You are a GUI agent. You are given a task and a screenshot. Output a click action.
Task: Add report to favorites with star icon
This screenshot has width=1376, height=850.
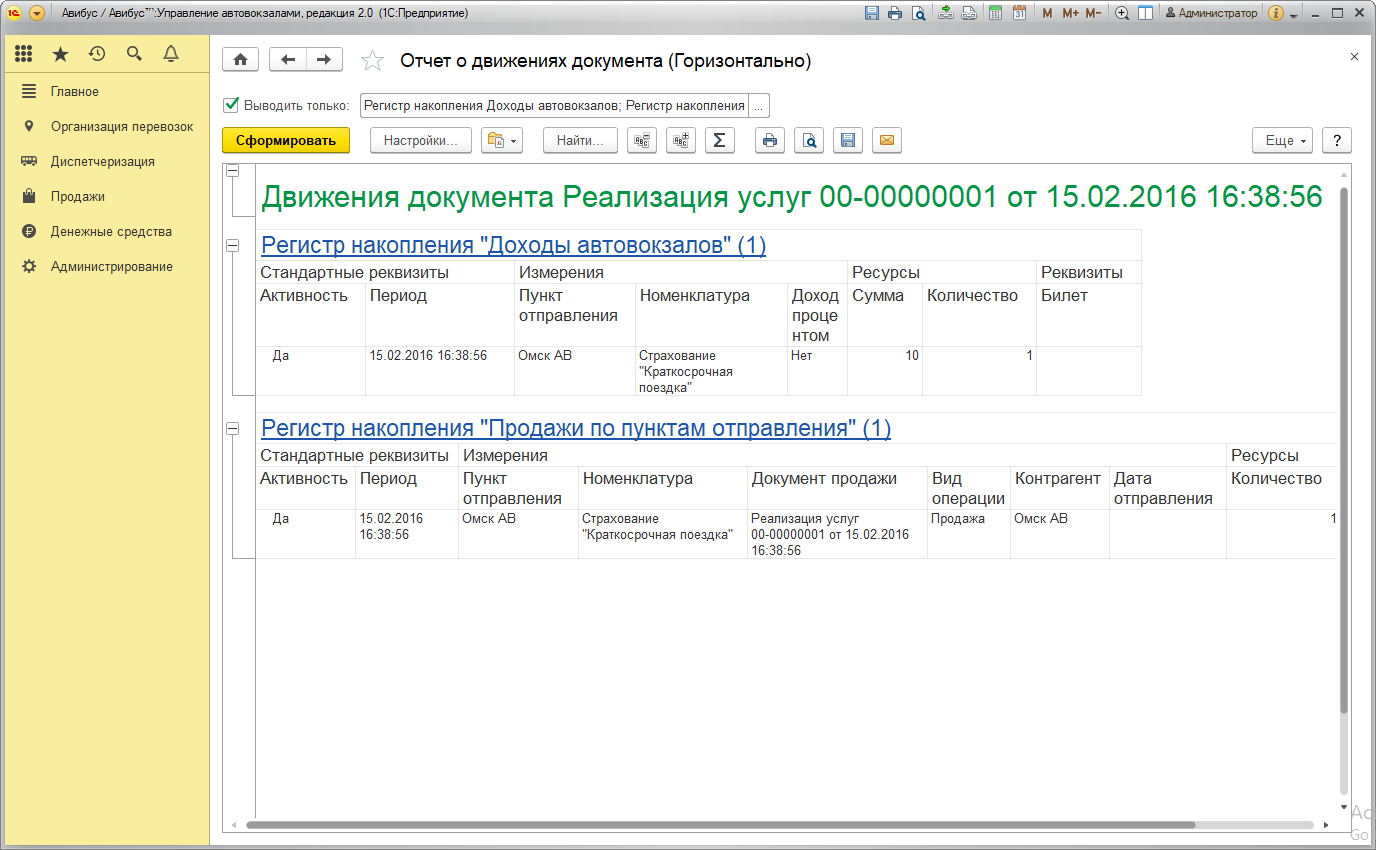(x=372, y=61)
